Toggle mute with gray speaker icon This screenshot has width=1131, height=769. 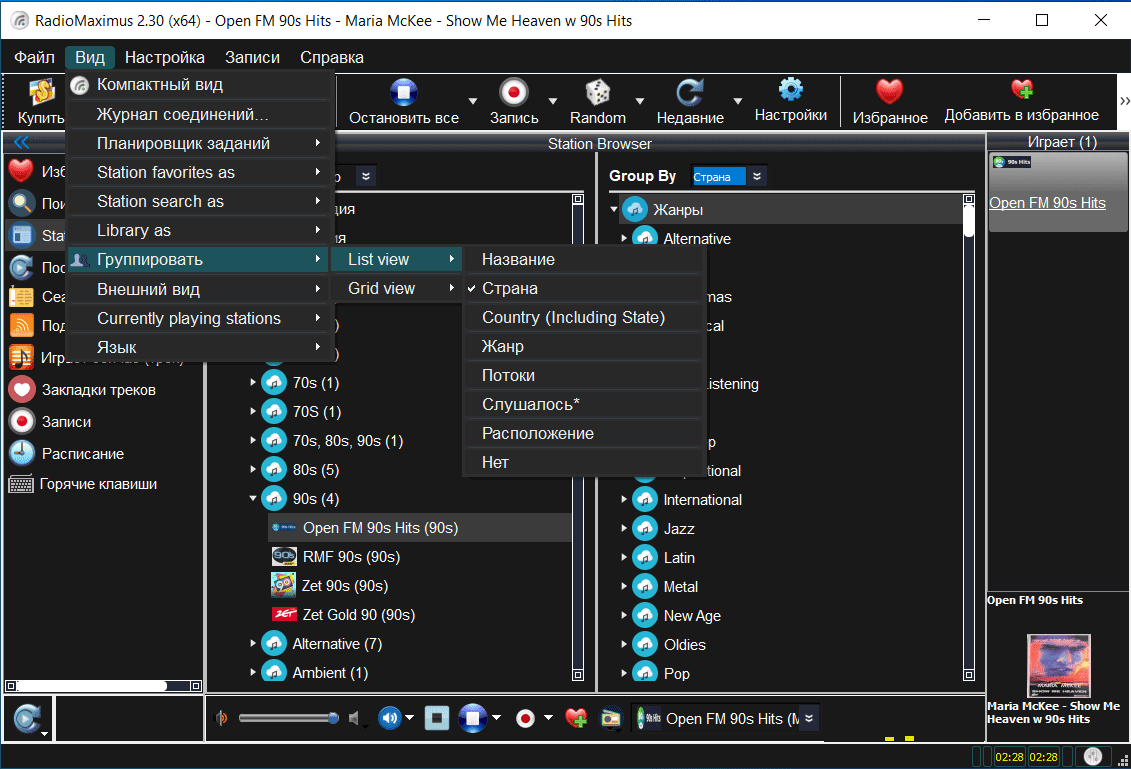click(354, 718)
